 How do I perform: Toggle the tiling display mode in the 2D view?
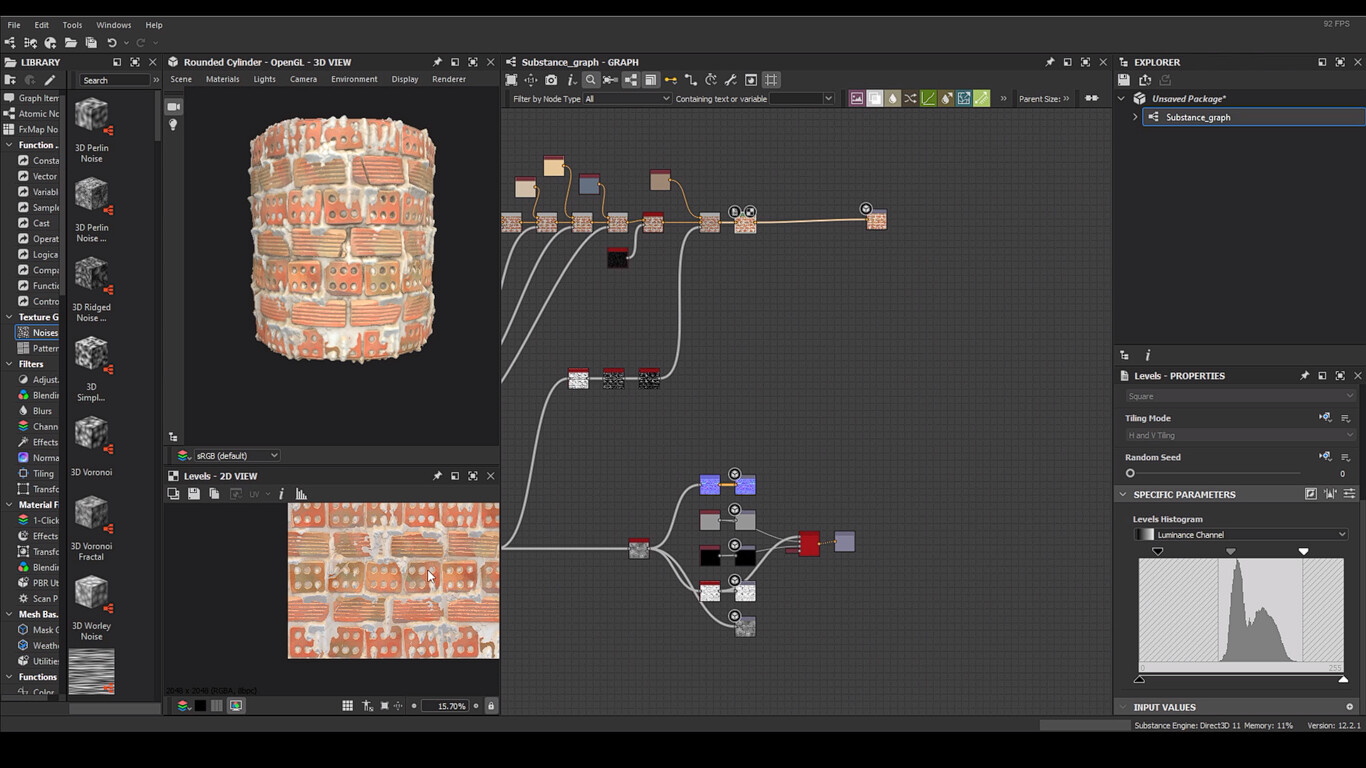pos(348,705)
